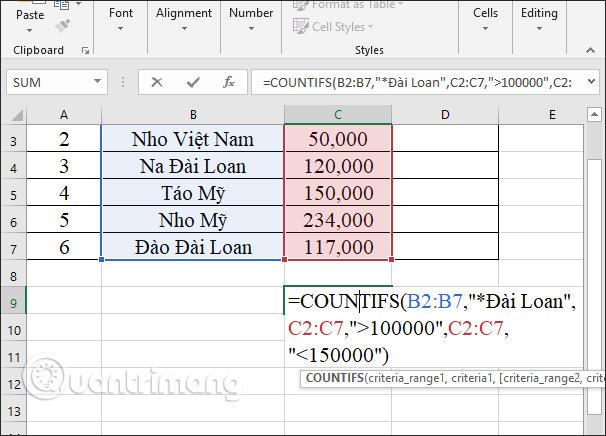Viewport: 606px width, 436px height.
Task: Select cell containing Táo Mỹ
Action: coord(193,192)
